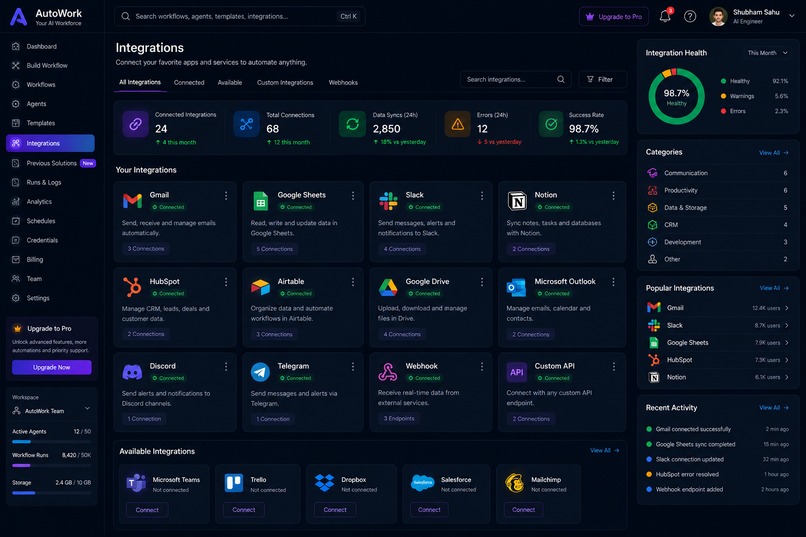Click the Search integrations field
The width and height of the screenshot is (806, 537).
pos(515,79)
